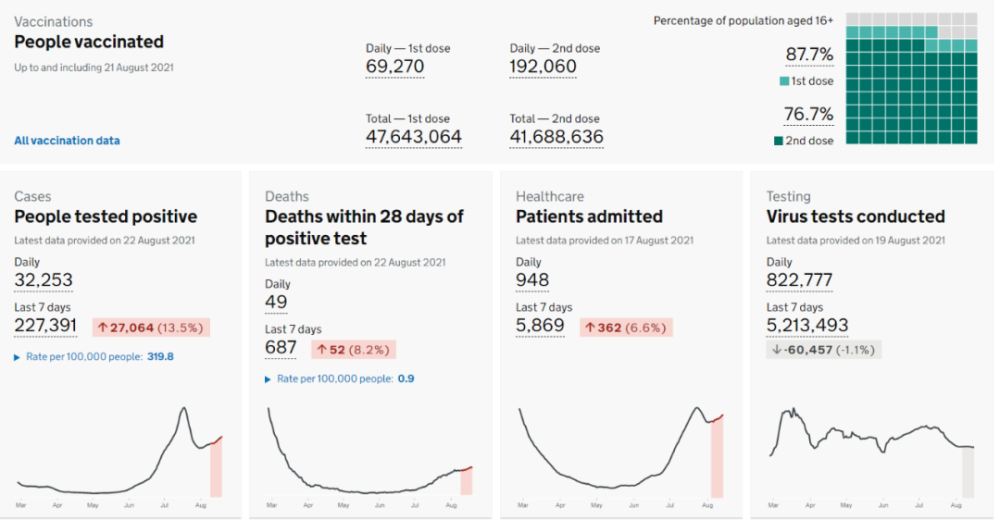The image size is (1000, 520).
Task: Click the 2nd dose dark green legend square
Action: 778,141
